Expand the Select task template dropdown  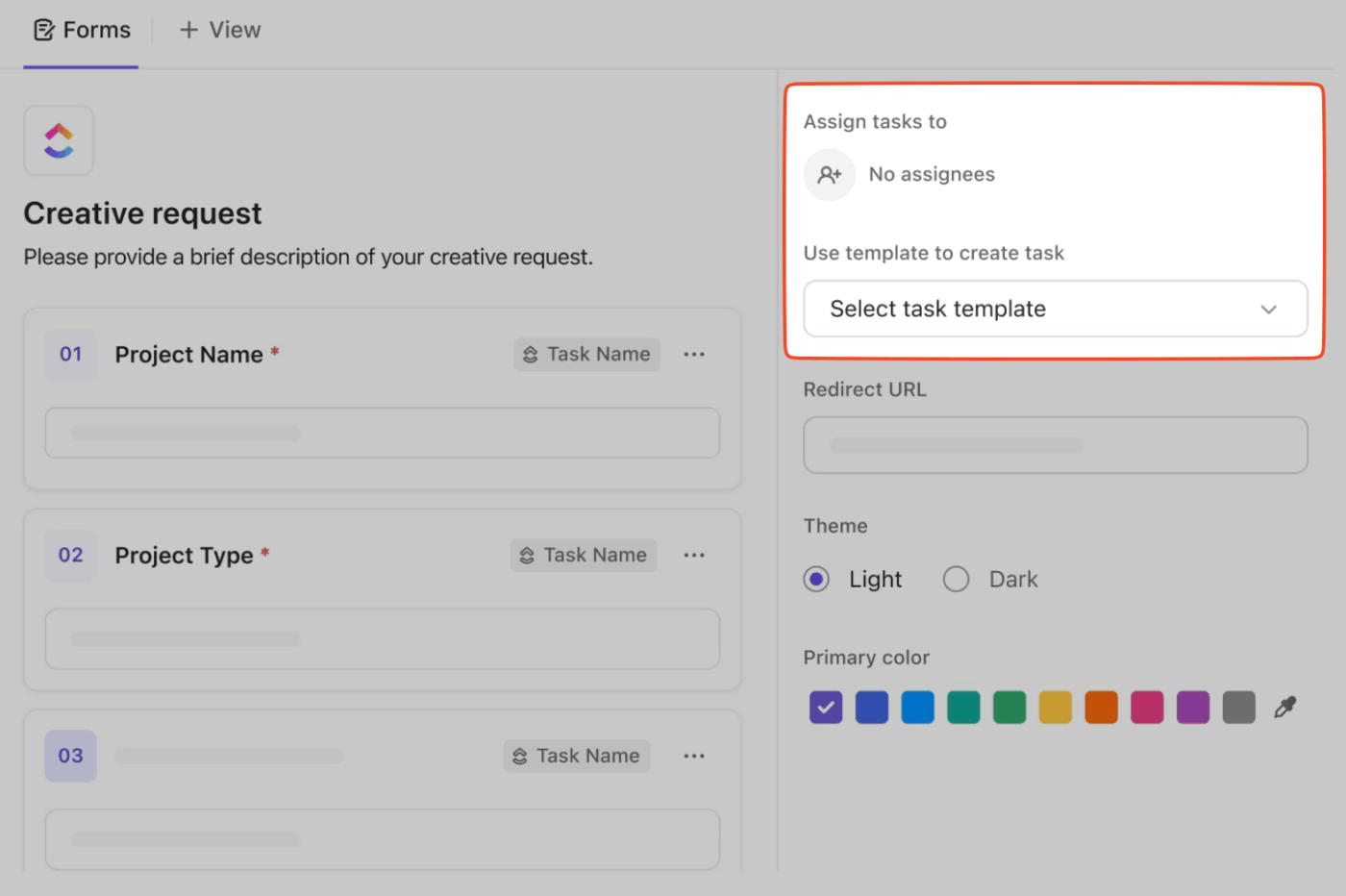[x=1055, y=309]
